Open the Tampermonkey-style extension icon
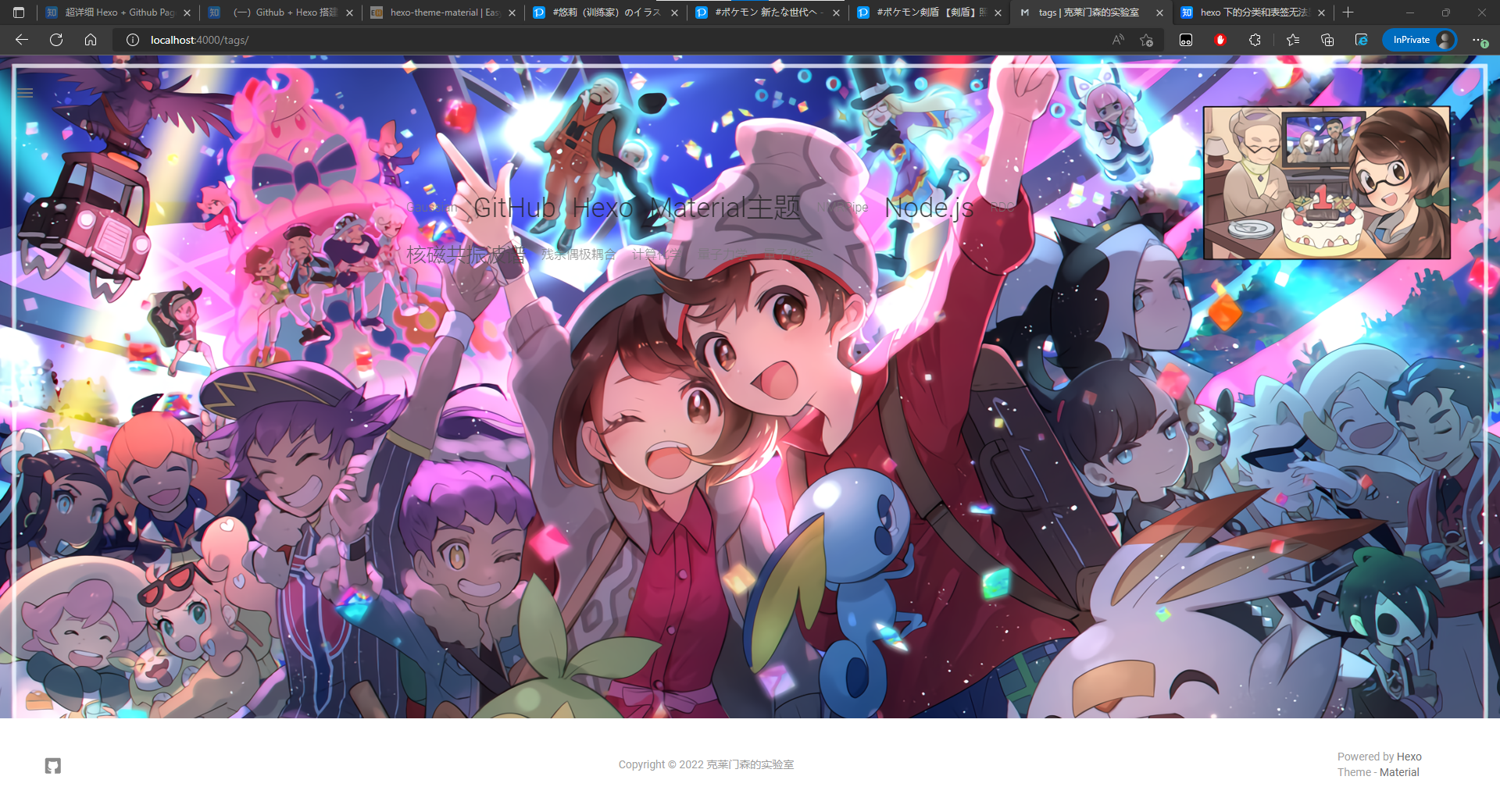Screen dimensions: 1500x812 point(1186,40)
